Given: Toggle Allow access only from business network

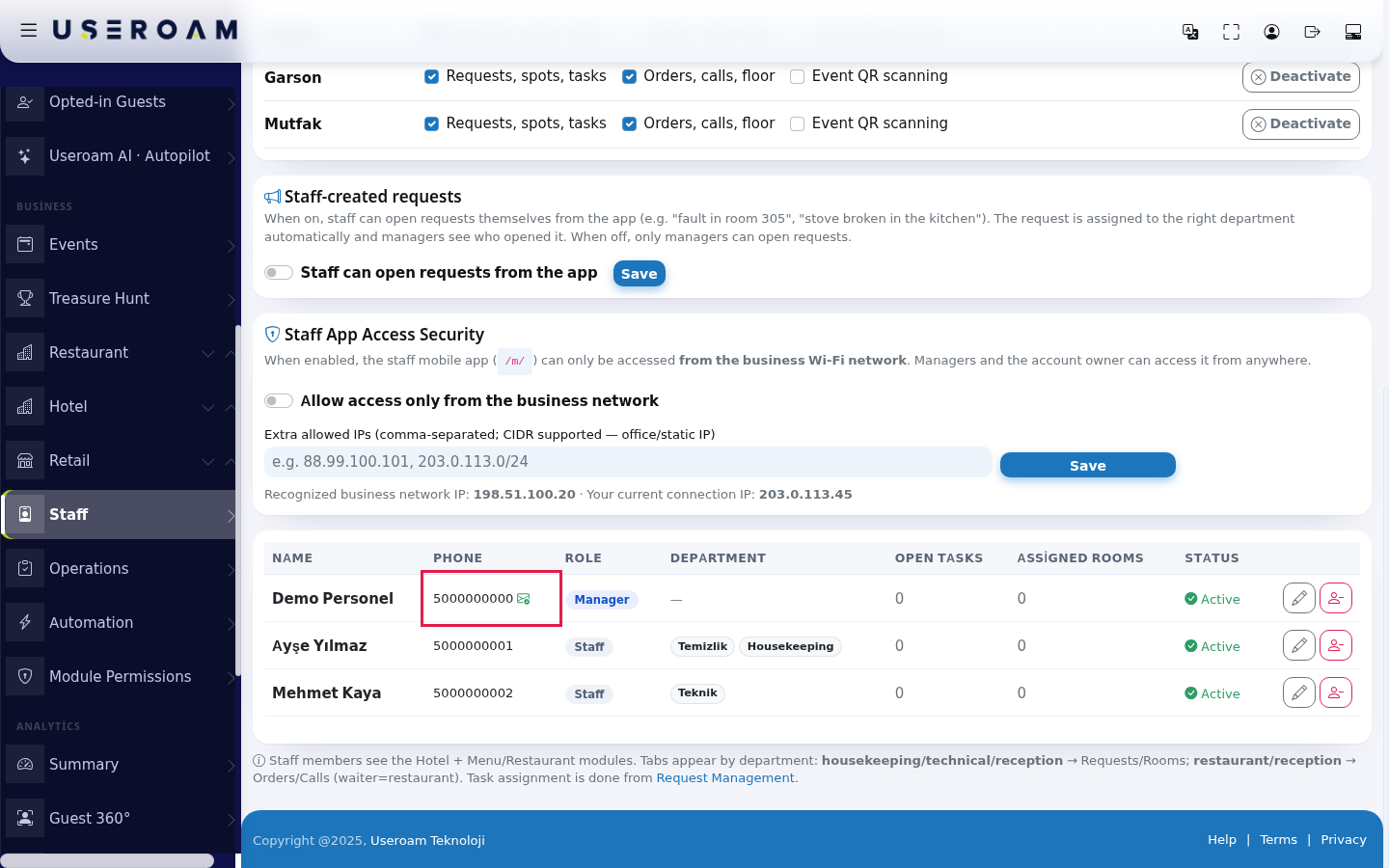Looking at the screenshot, I should [x=279, y=401].
